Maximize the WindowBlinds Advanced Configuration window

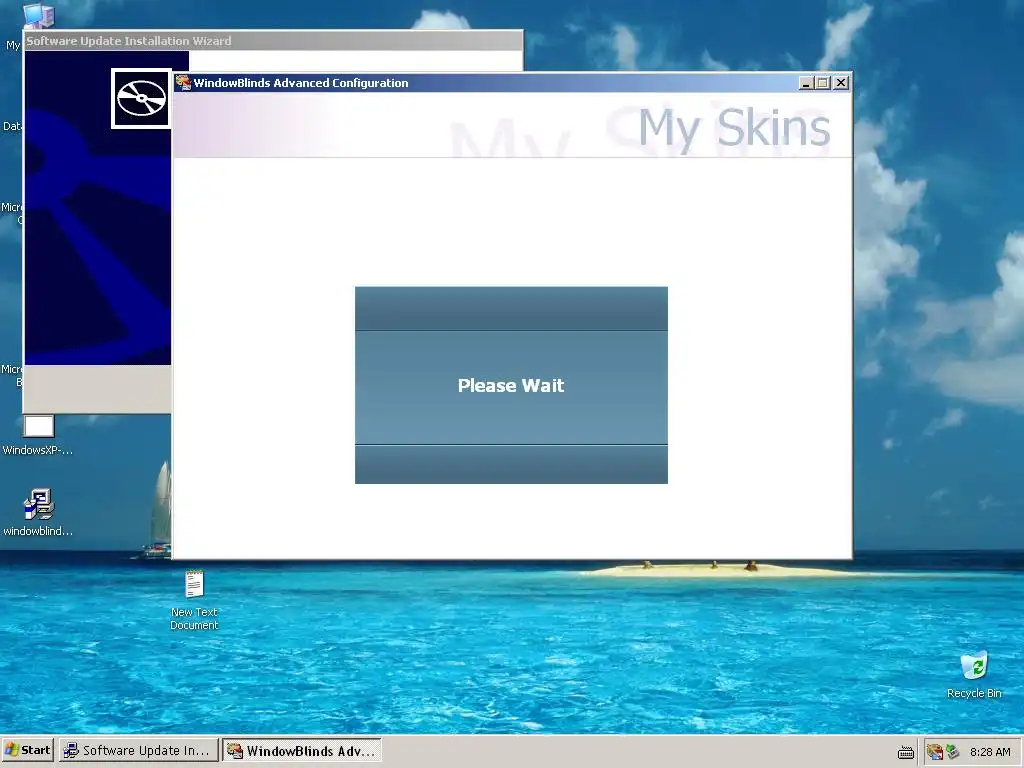tap(823, 83)
